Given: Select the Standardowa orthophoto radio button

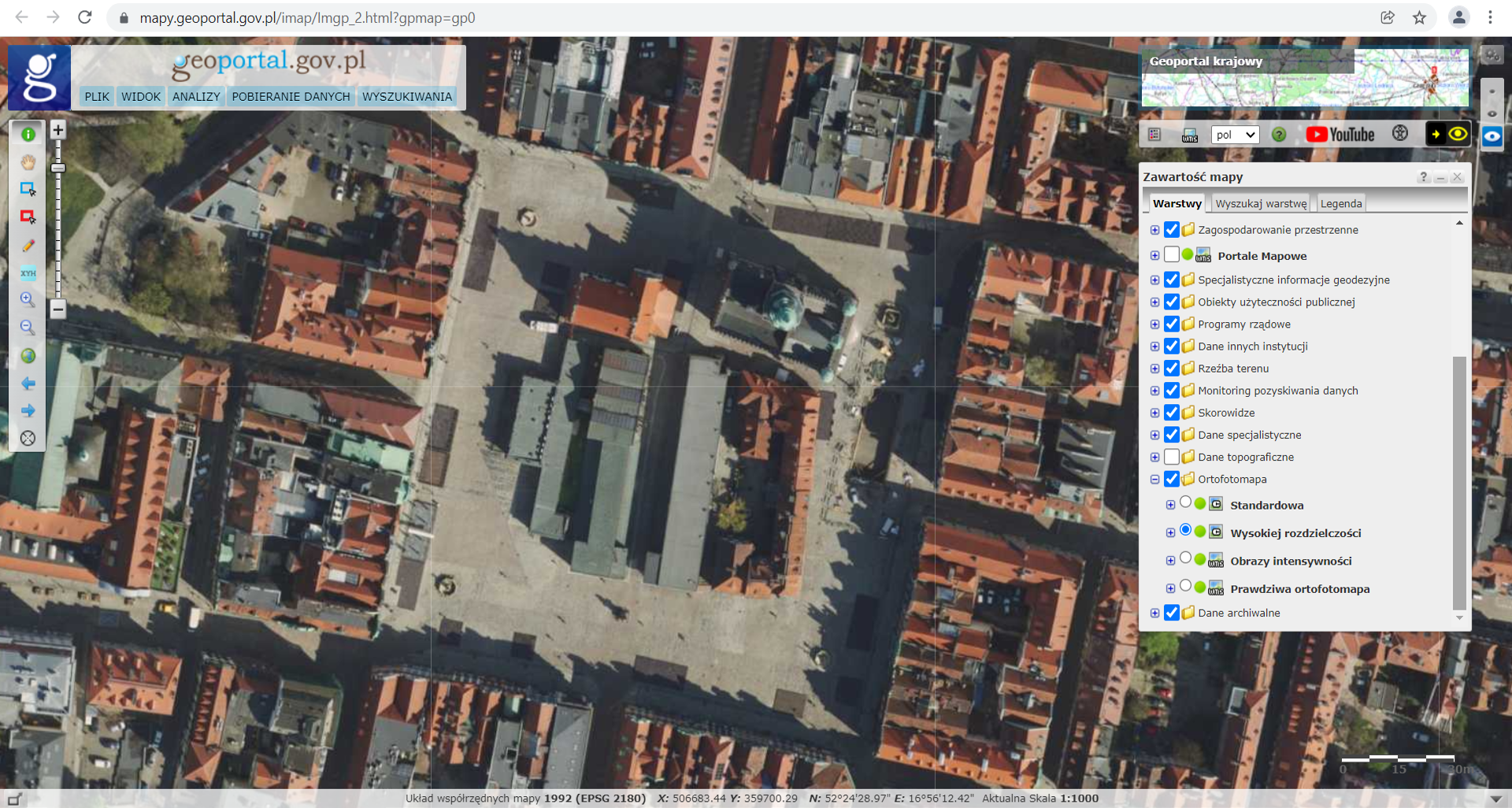Looking at the screenshot, I should click(x=1185, y=502).
